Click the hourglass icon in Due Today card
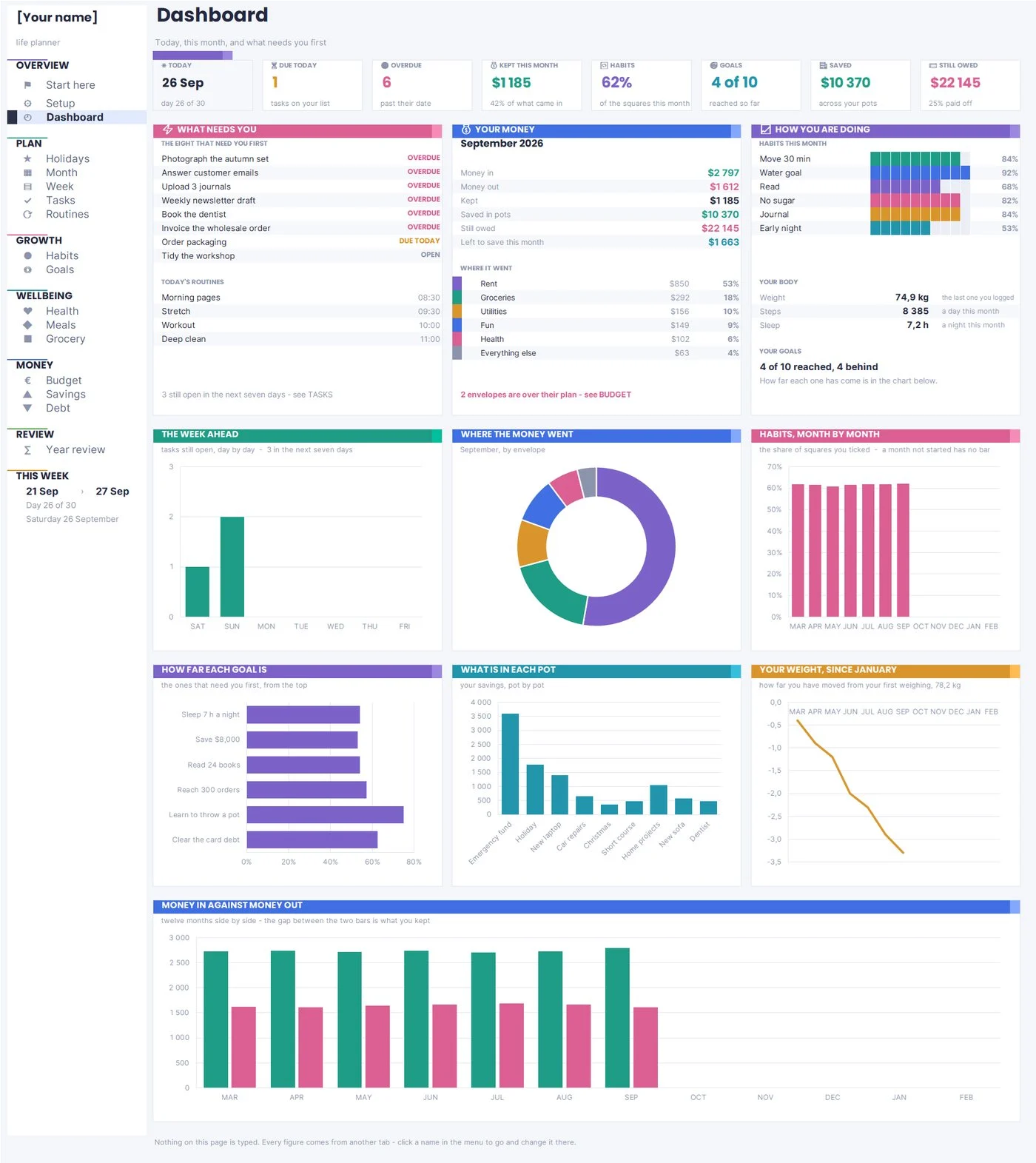This screenshot has height=1163, width=1036. point(274,65)
